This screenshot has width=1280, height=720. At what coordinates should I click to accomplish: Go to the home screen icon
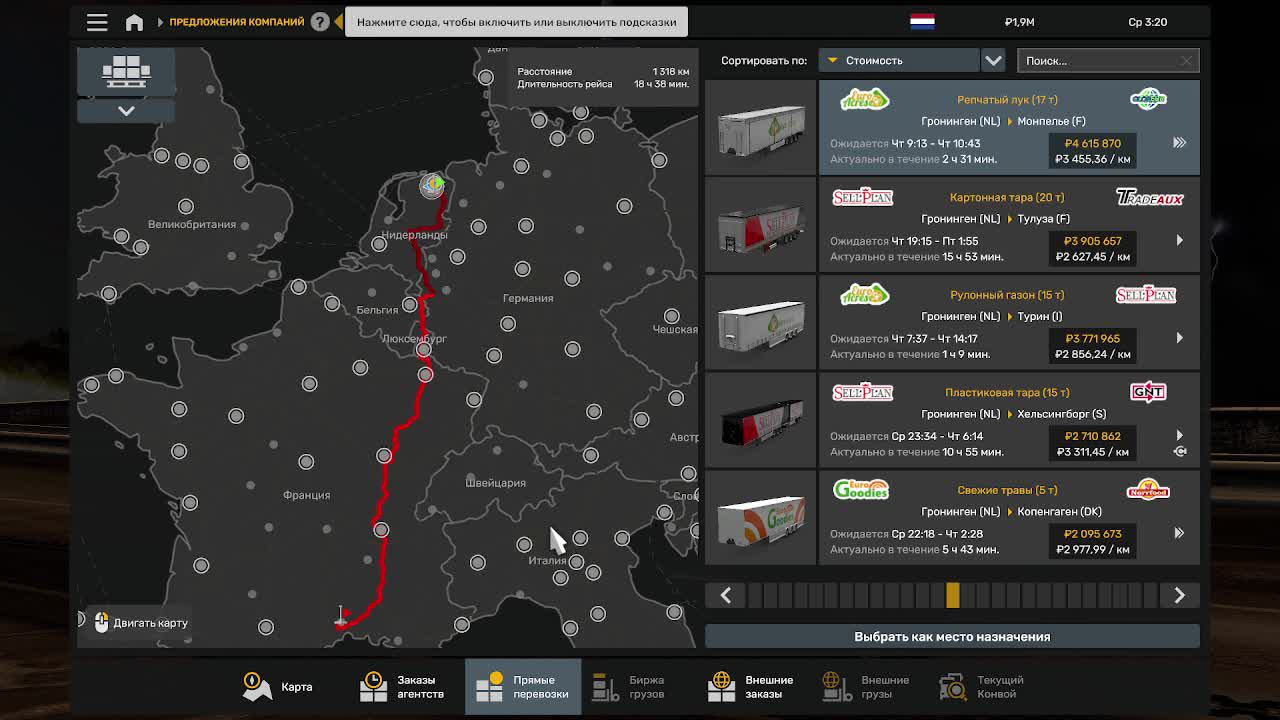tap(134, 22)
